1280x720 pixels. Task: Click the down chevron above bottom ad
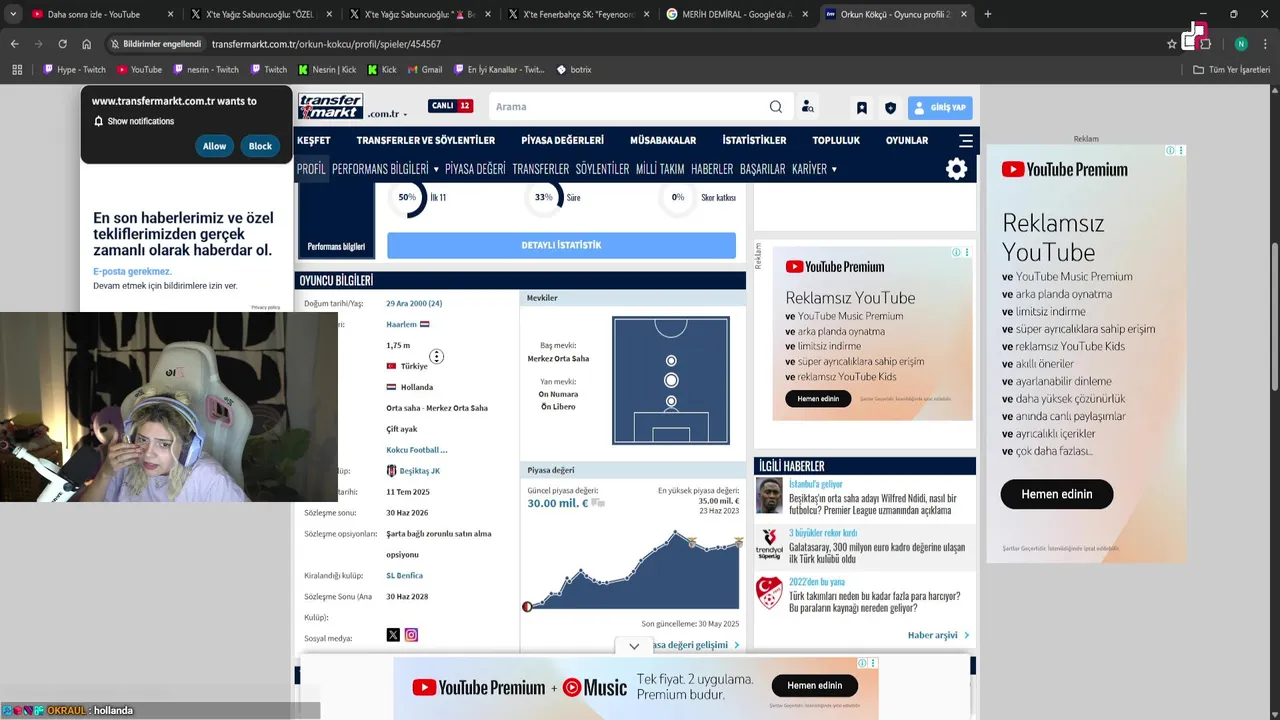pos(634,647)
